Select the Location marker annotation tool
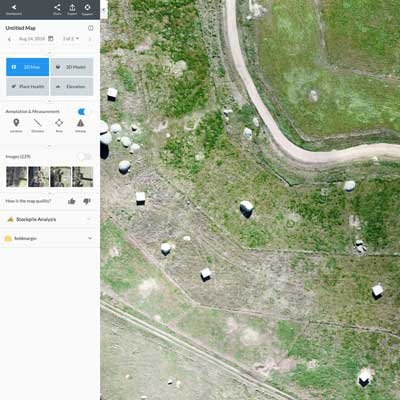Screen dimensions: 400x400 [x=16, y=125]
